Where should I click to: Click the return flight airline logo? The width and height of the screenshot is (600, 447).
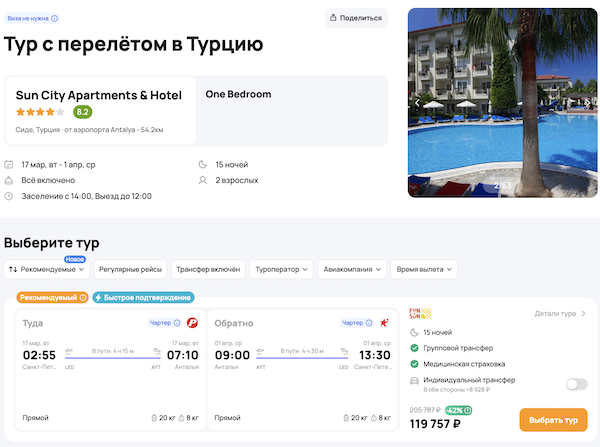pyautogui.click(x=383, y=323)
